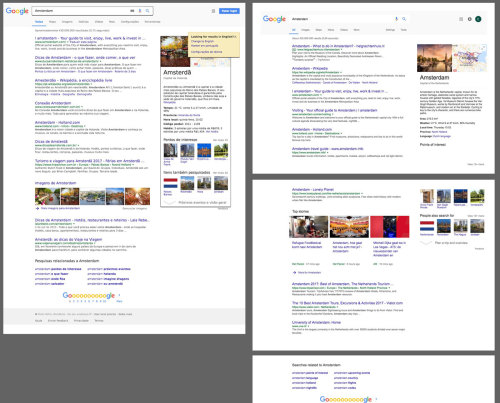Click the Google logo on the Portuguese results page
Viewport: 500px width, 403px height.
pyautogui.click(x=17, y=11)
